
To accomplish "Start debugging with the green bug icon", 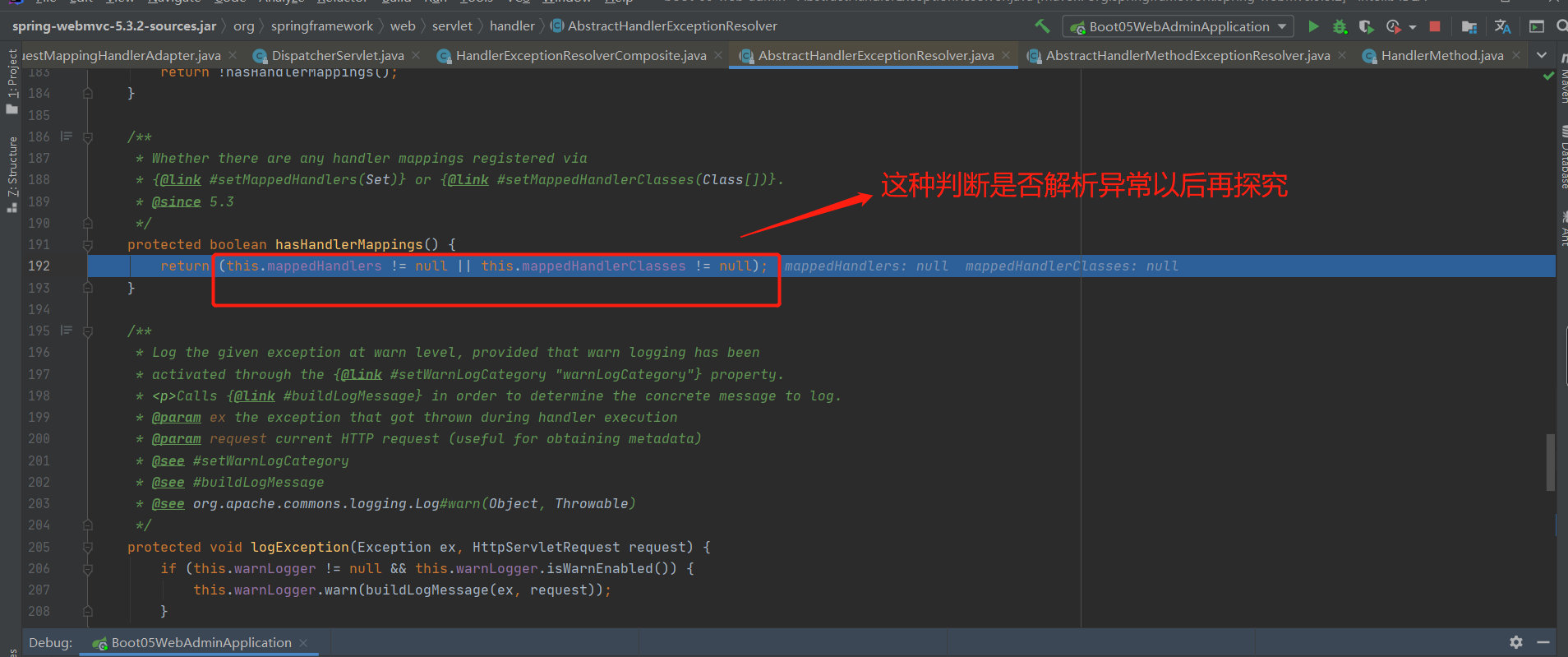I will [1340, 26].
